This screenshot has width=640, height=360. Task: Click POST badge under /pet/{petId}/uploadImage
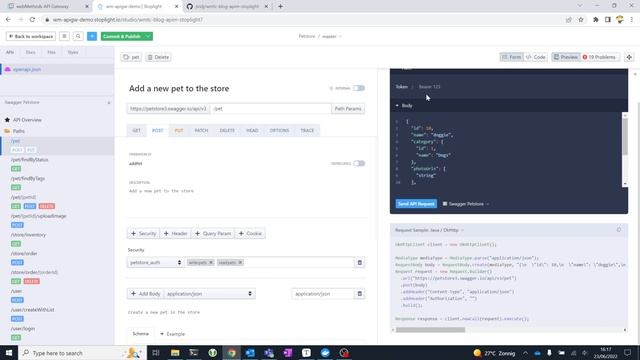pos(17,225)
